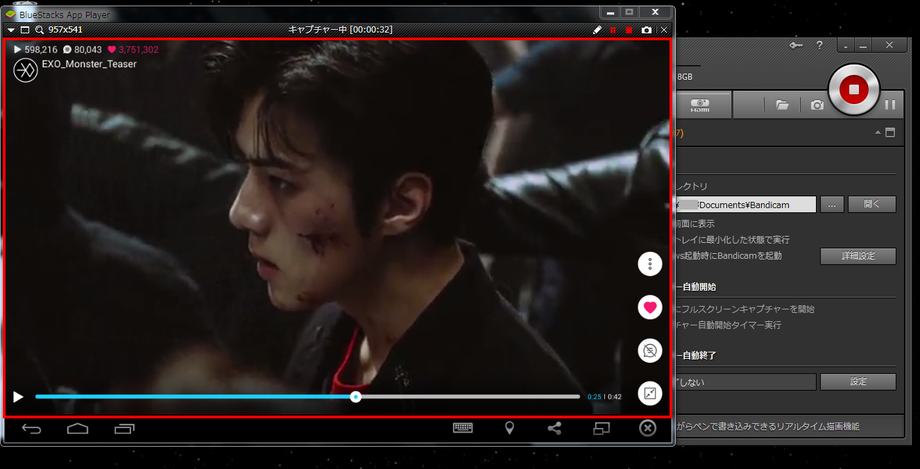Toggle the video fullscreen resize button
This screenshot has width=920, height=469.
650,393
